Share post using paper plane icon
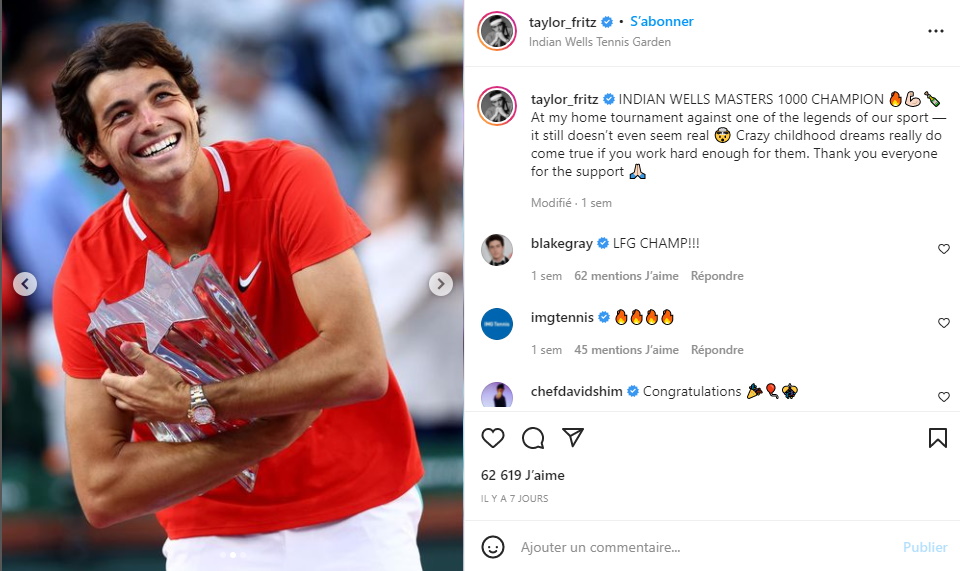960x571 pixels. pyautogui.click(x=572, y=437)
